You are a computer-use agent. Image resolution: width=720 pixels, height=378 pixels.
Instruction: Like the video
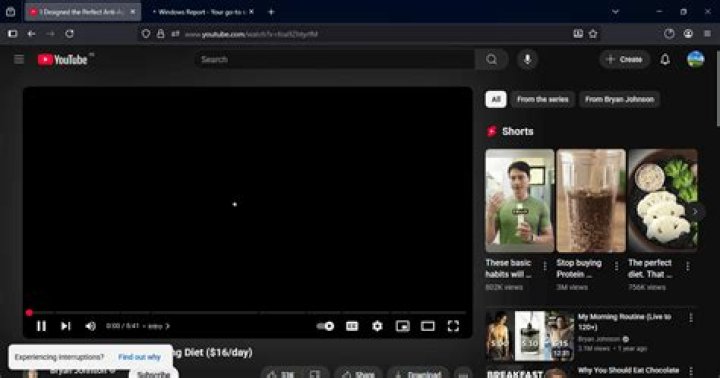pyautogui.click(x=281, y=374)
